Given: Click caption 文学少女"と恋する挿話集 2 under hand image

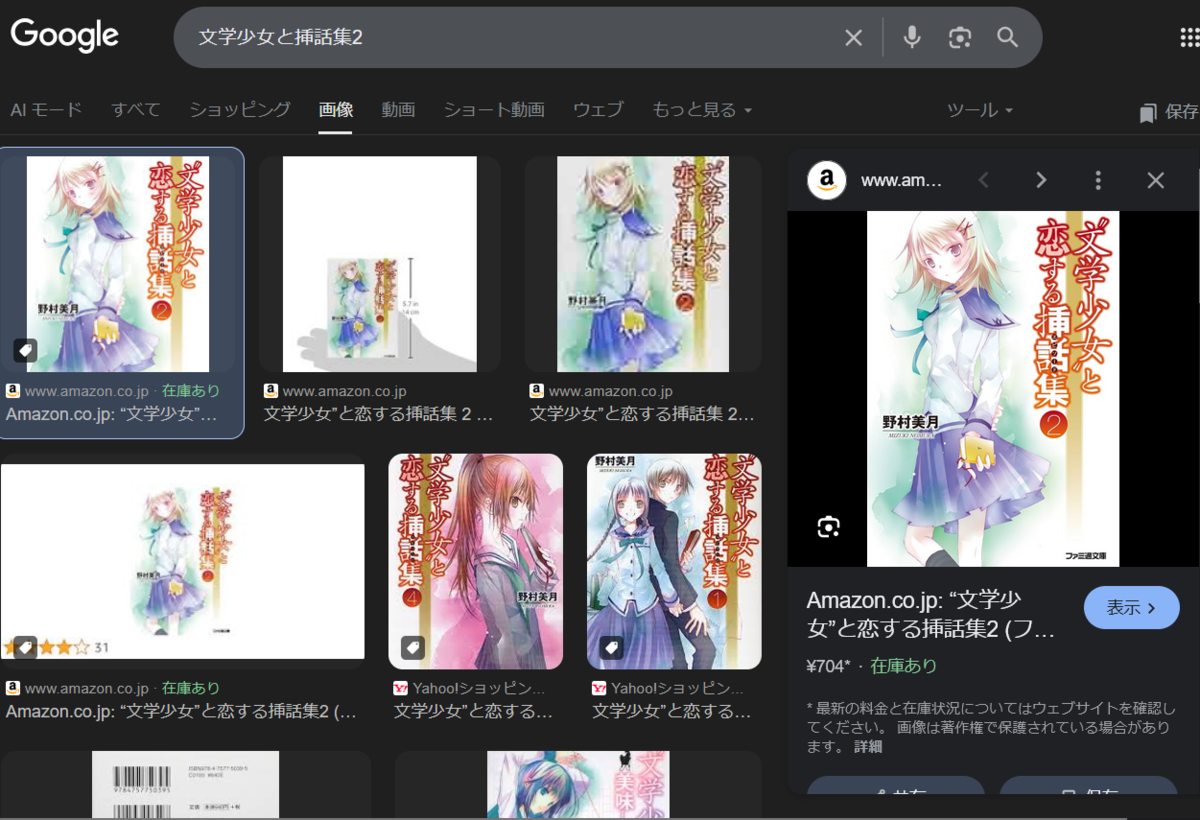Looking at the screenshot, I should click(x=379, y=414).
